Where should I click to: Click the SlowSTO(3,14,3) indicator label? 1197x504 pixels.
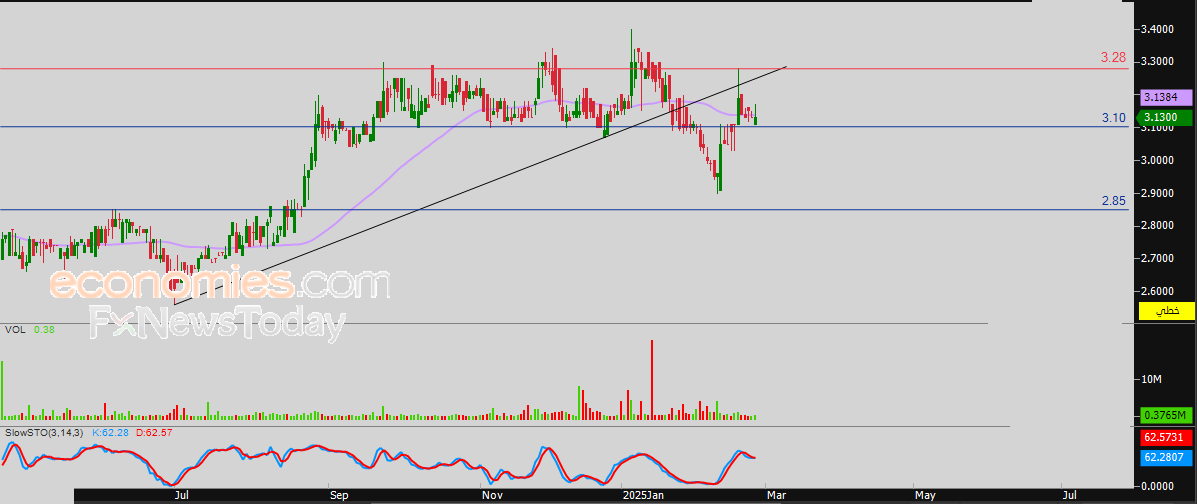pos(43,433)
